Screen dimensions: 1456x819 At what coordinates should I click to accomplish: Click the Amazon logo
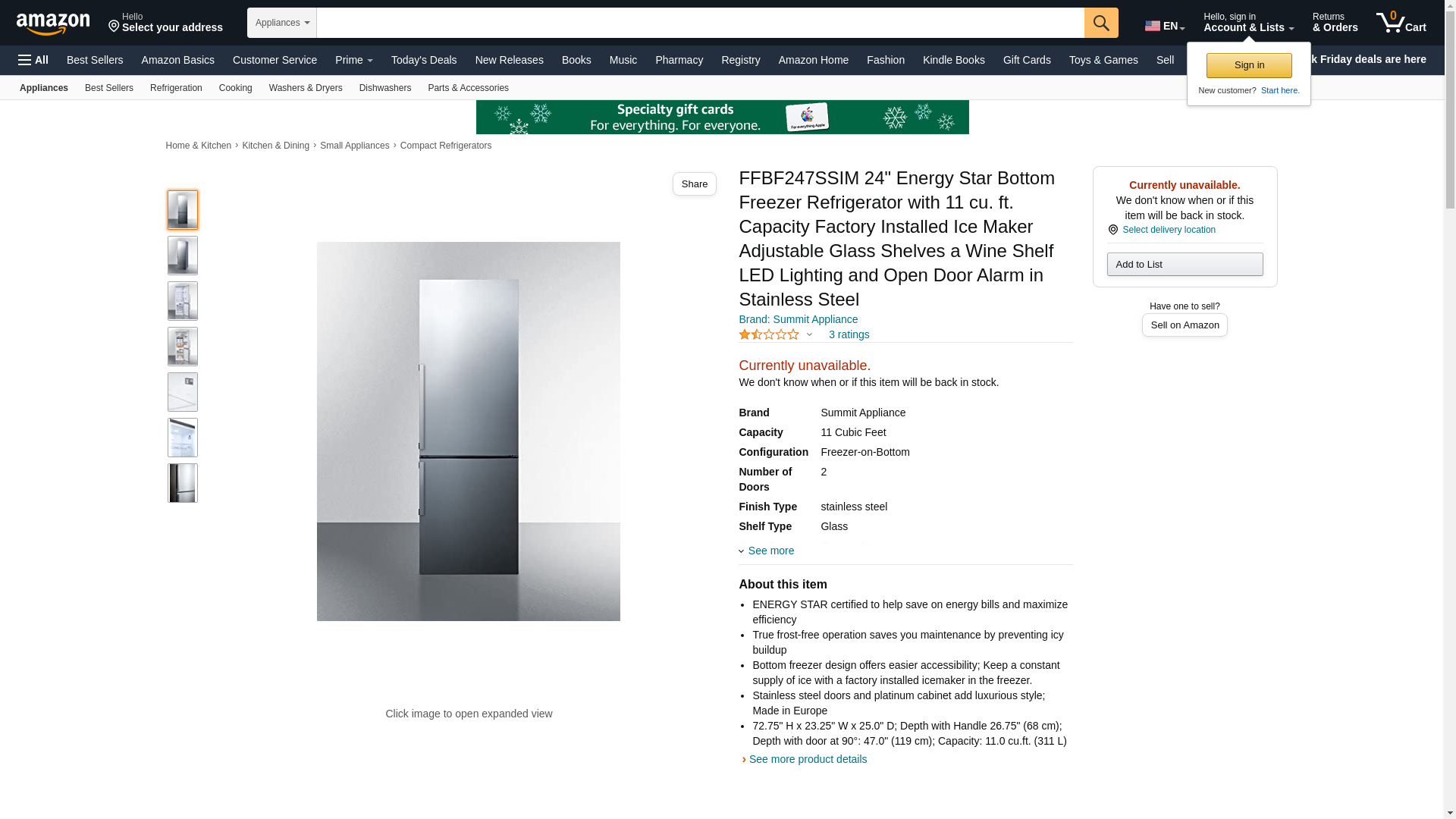click(x=53, y=24)
